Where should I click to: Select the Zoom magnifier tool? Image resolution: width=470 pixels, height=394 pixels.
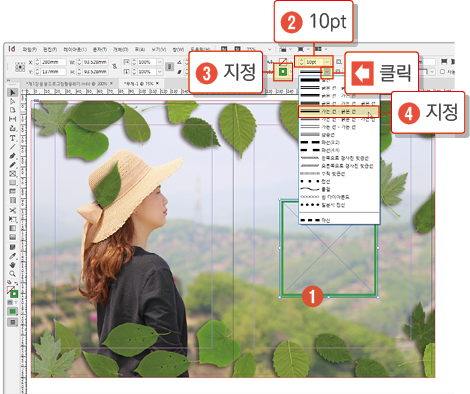pos(13,274)
